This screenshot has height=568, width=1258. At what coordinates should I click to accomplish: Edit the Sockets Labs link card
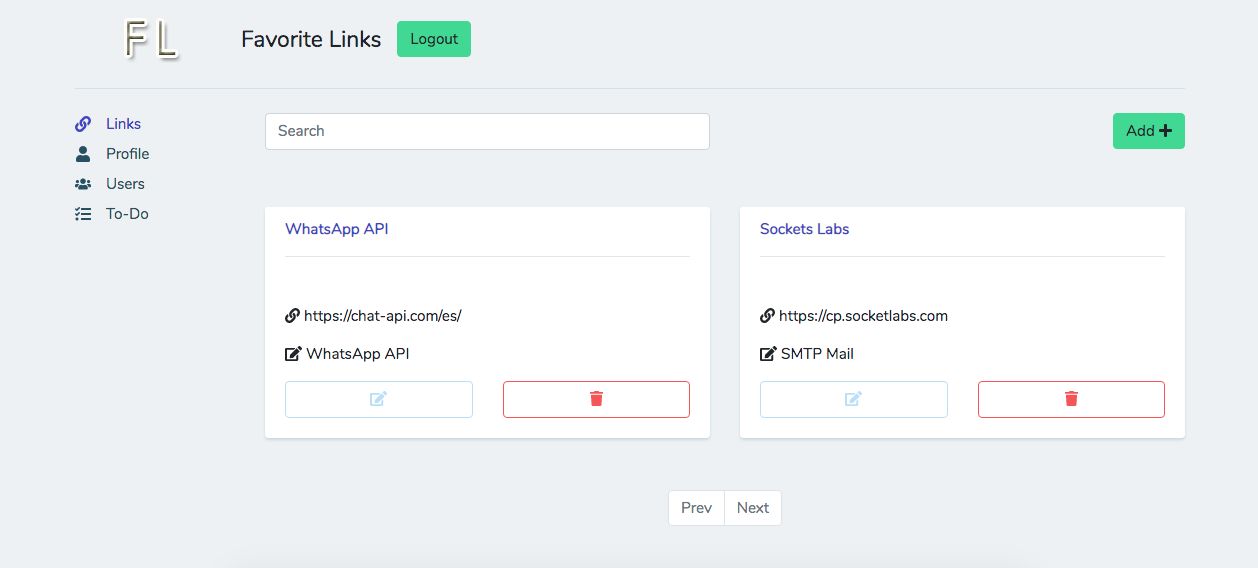(853, 399)
